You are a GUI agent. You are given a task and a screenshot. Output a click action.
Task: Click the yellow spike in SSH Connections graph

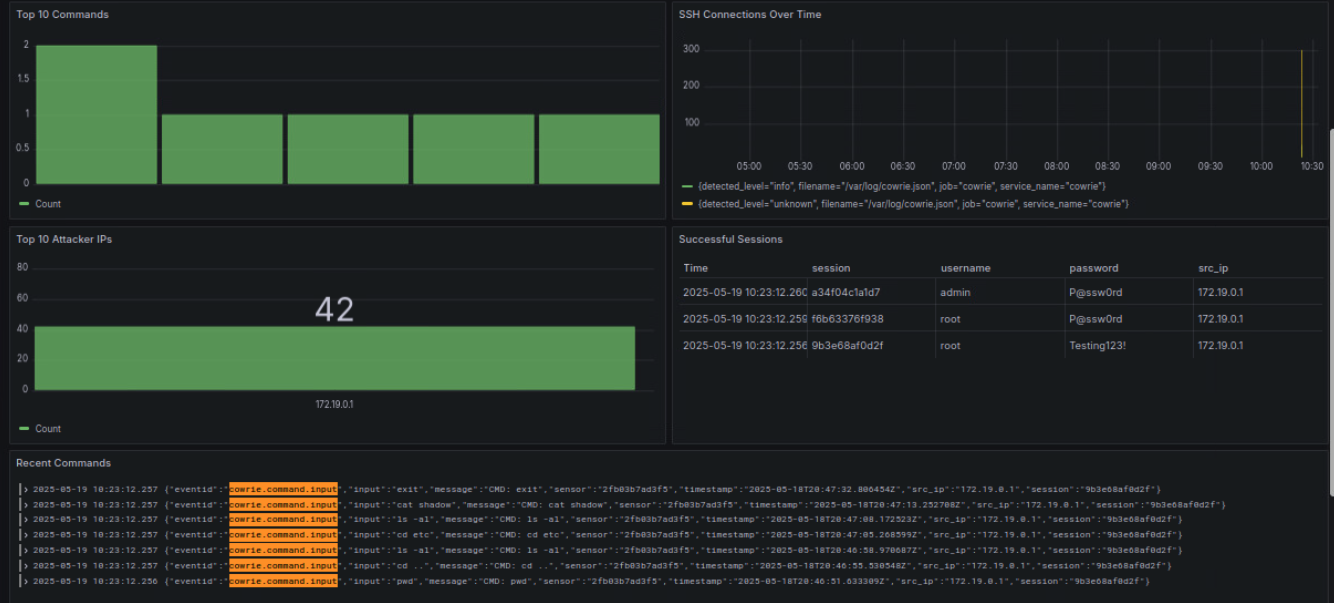click(1301, 103)
